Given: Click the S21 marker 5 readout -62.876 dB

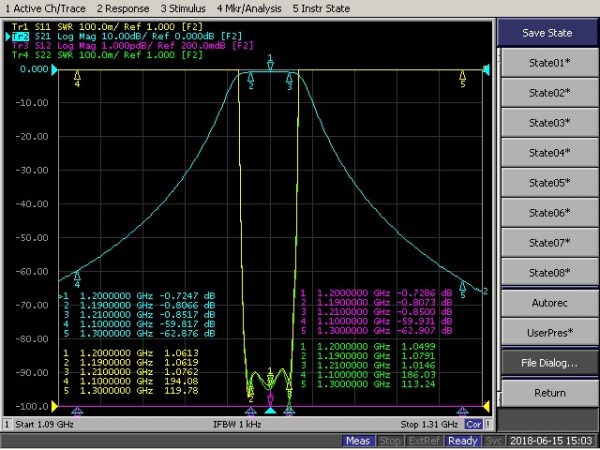Looking at the screenshot, I should tap(187, 333).
